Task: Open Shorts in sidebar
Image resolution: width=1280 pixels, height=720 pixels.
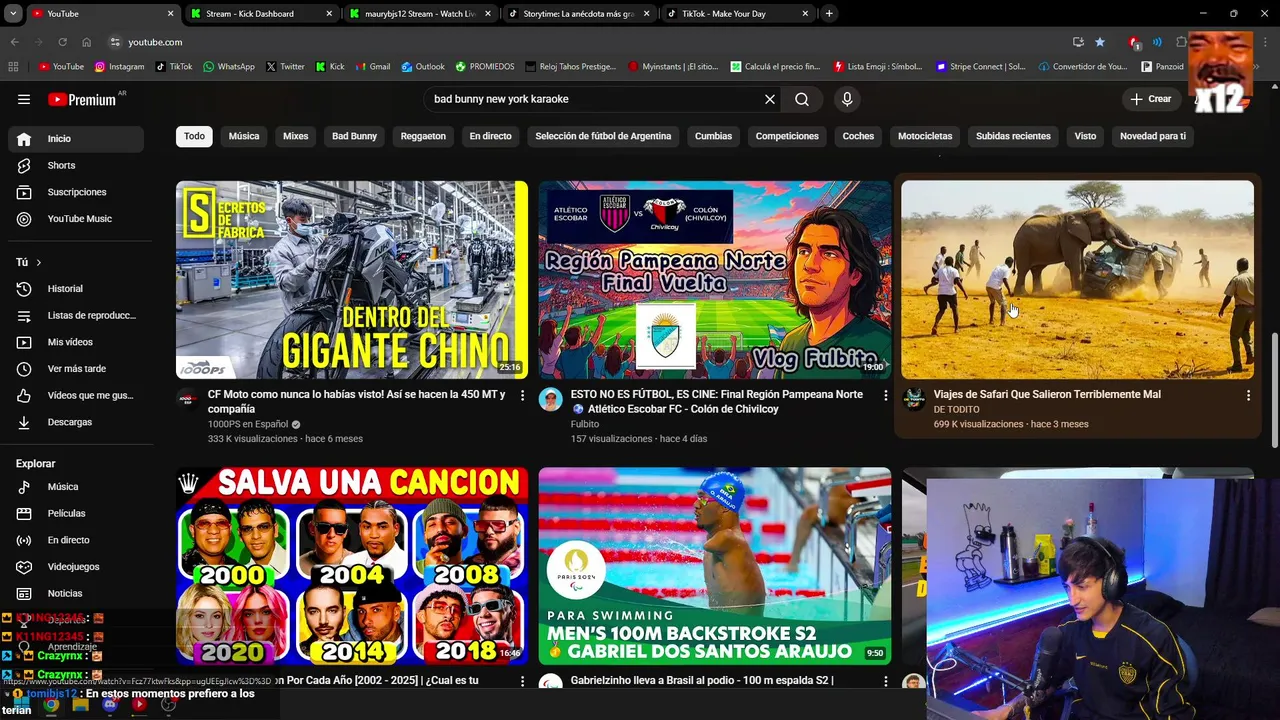Action: point(76,165)
